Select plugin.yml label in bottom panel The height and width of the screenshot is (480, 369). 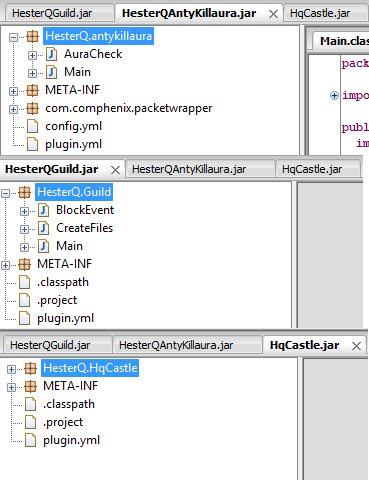coord(71,440)
